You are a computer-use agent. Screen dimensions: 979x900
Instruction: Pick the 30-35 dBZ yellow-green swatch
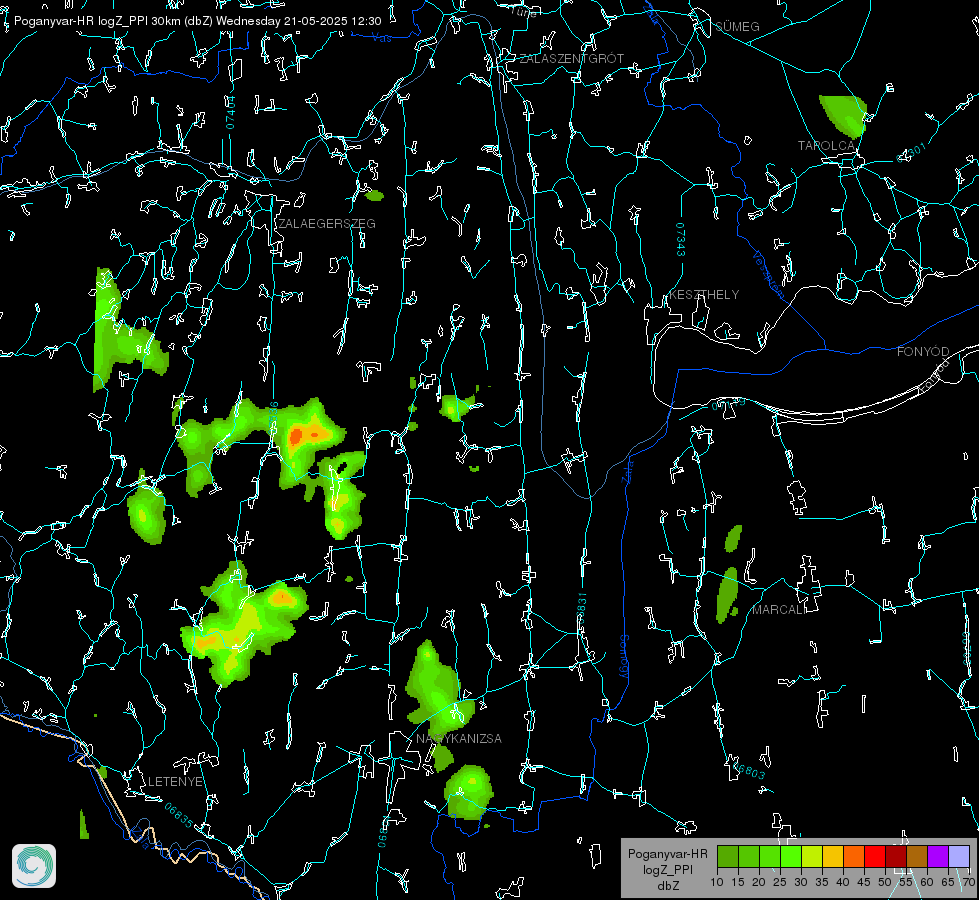click(812, 856)
